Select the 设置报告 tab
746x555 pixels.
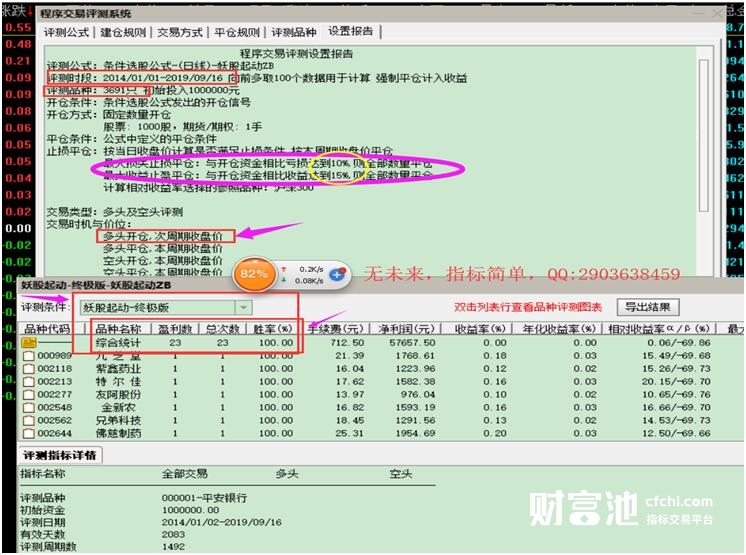coord(351,31)
